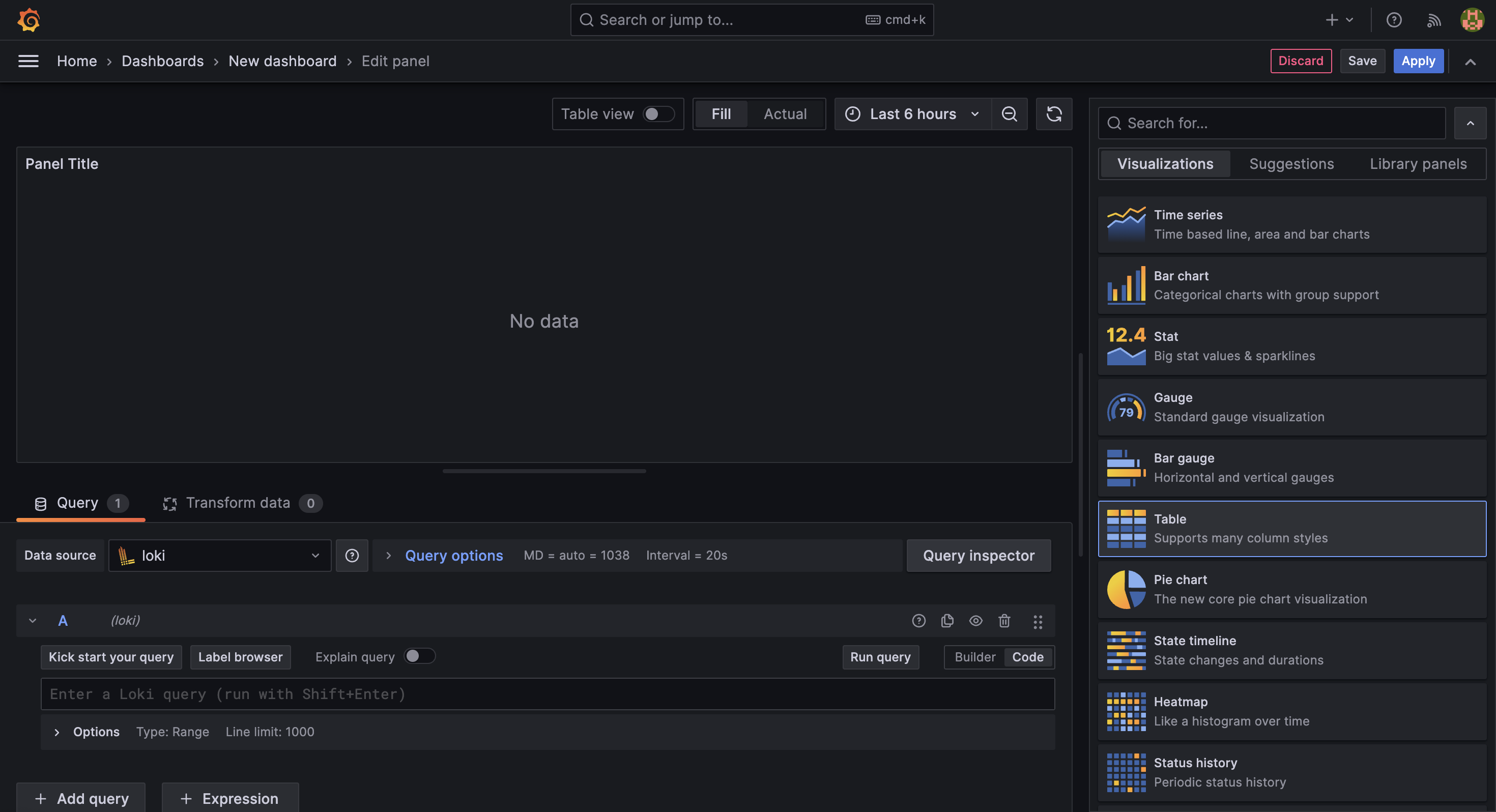Viewport: 1496px width, 812px height.
Task: Open the Last 6 hours time picker
Action: [912, 114]
